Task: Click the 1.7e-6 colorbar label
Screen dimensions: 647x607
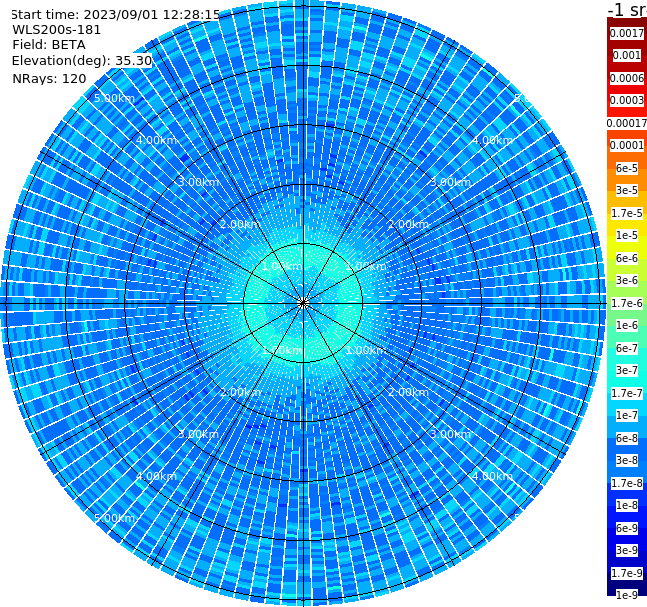Action: (627, 303)
